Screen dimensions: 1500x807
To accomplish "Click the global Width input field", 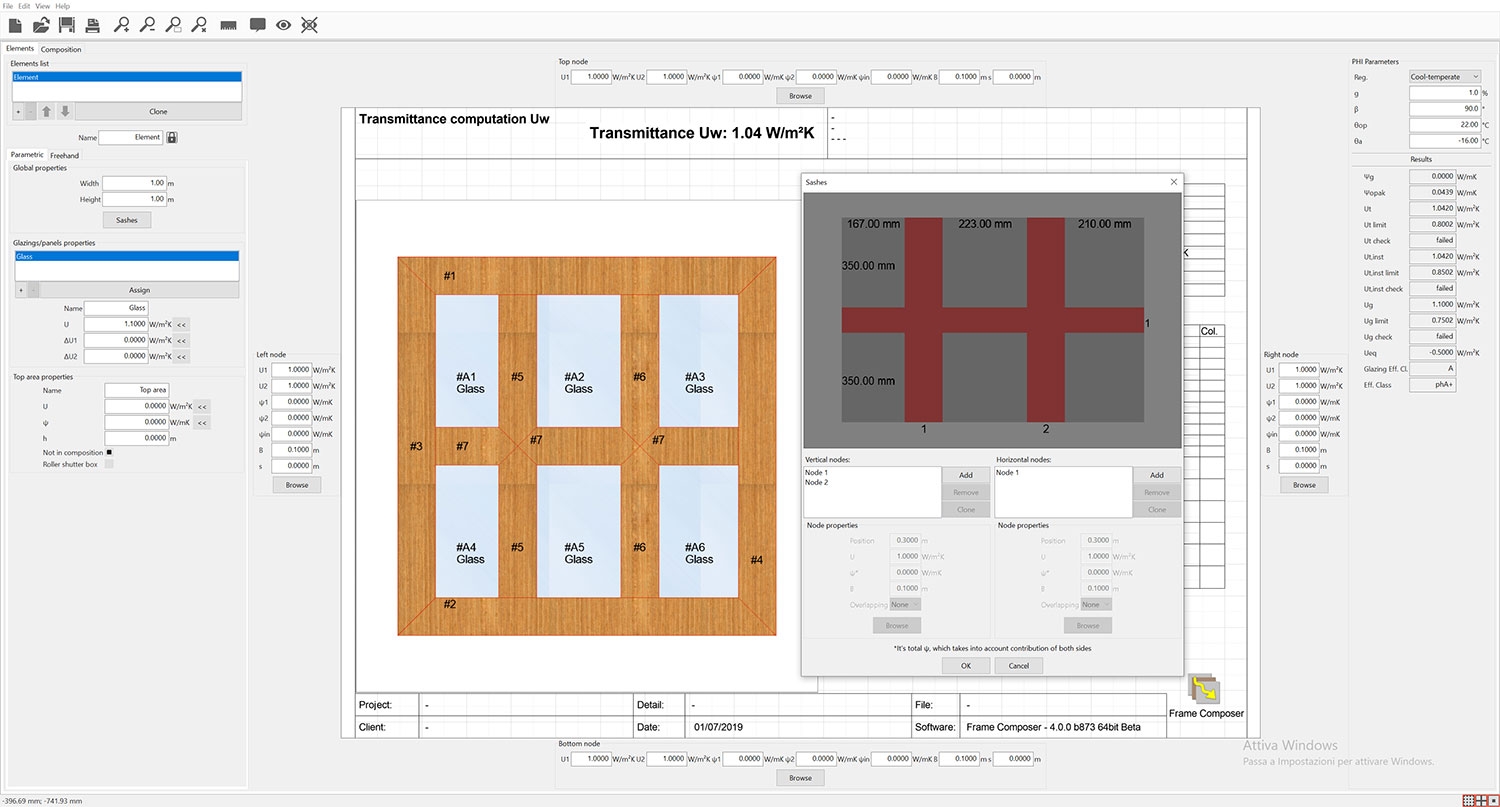I will pyautogui.click(x=134, y=183).
